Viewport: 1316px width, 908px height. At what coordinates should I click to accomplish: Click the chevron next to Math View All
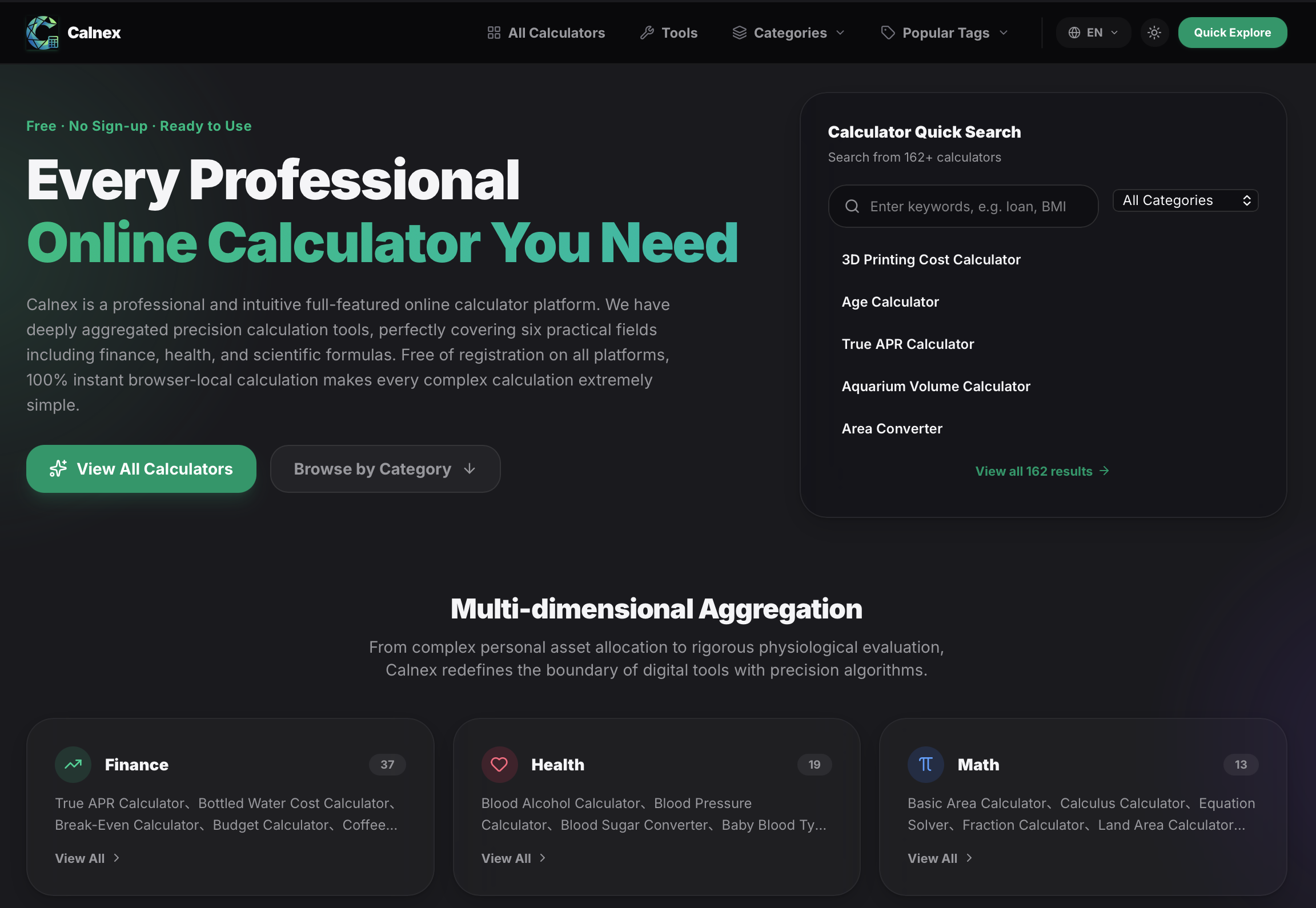point(969,858)
